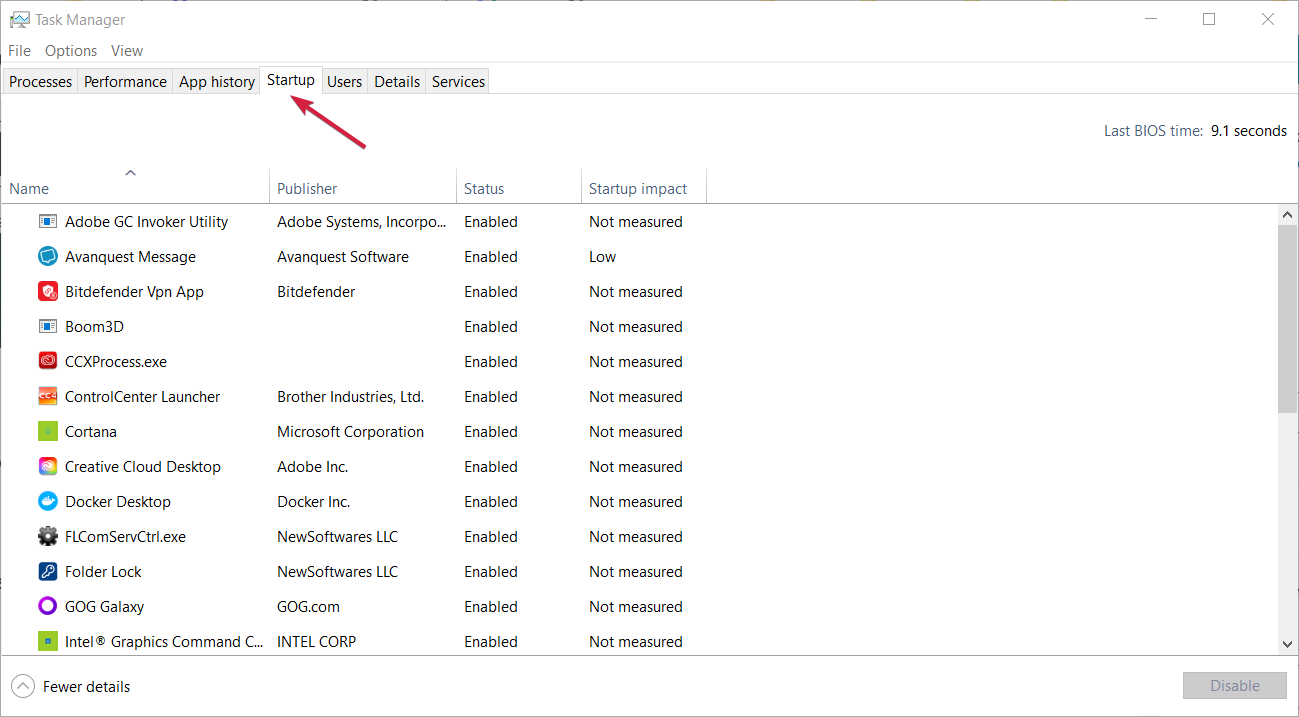Select the GOG.com publisher cell
Viewport: 1299px width, 717px height.
pos(309,607)
